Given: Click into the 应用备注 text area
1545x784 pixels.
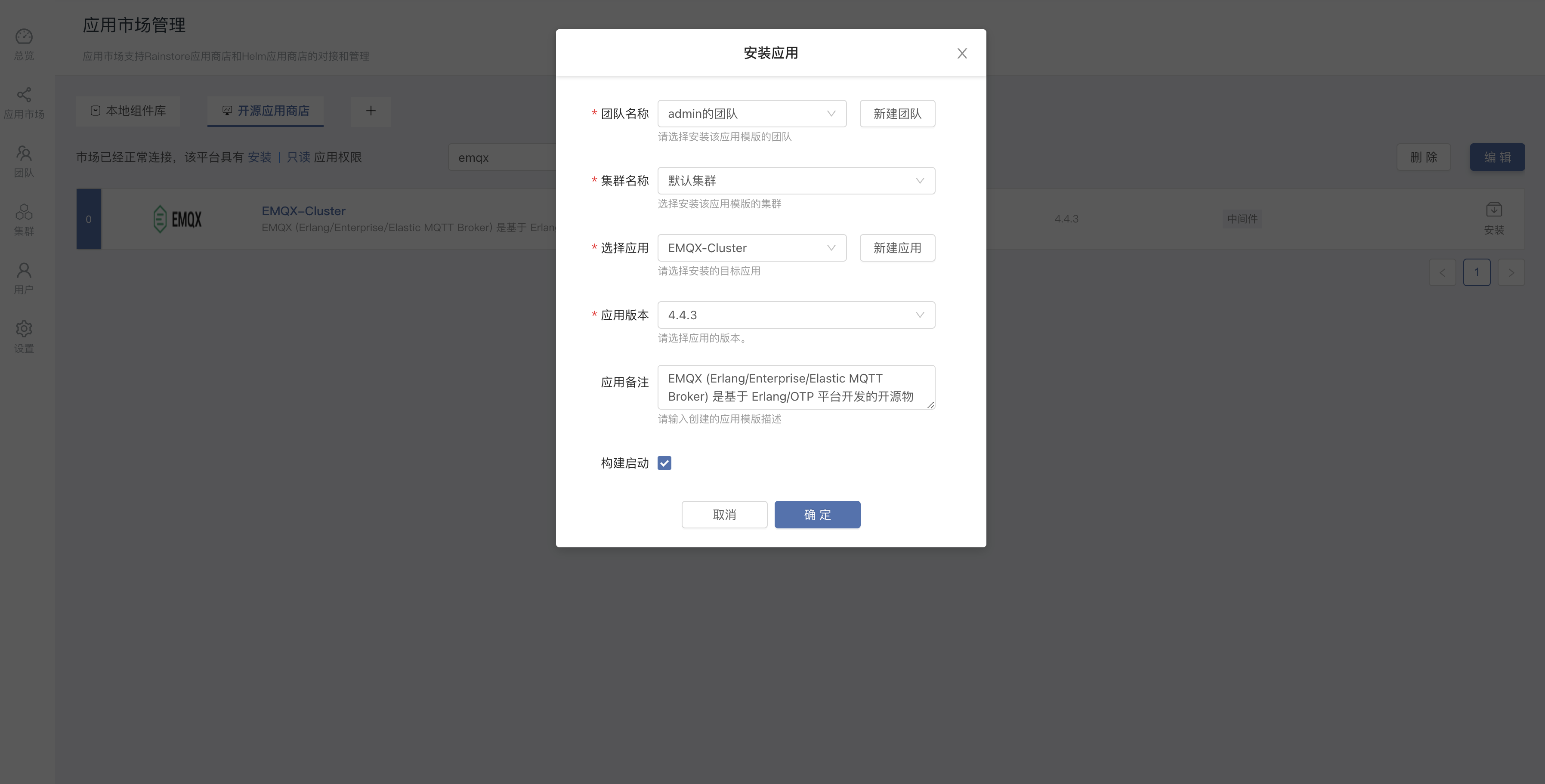Looking at the screenshot, I should (797, 388).
